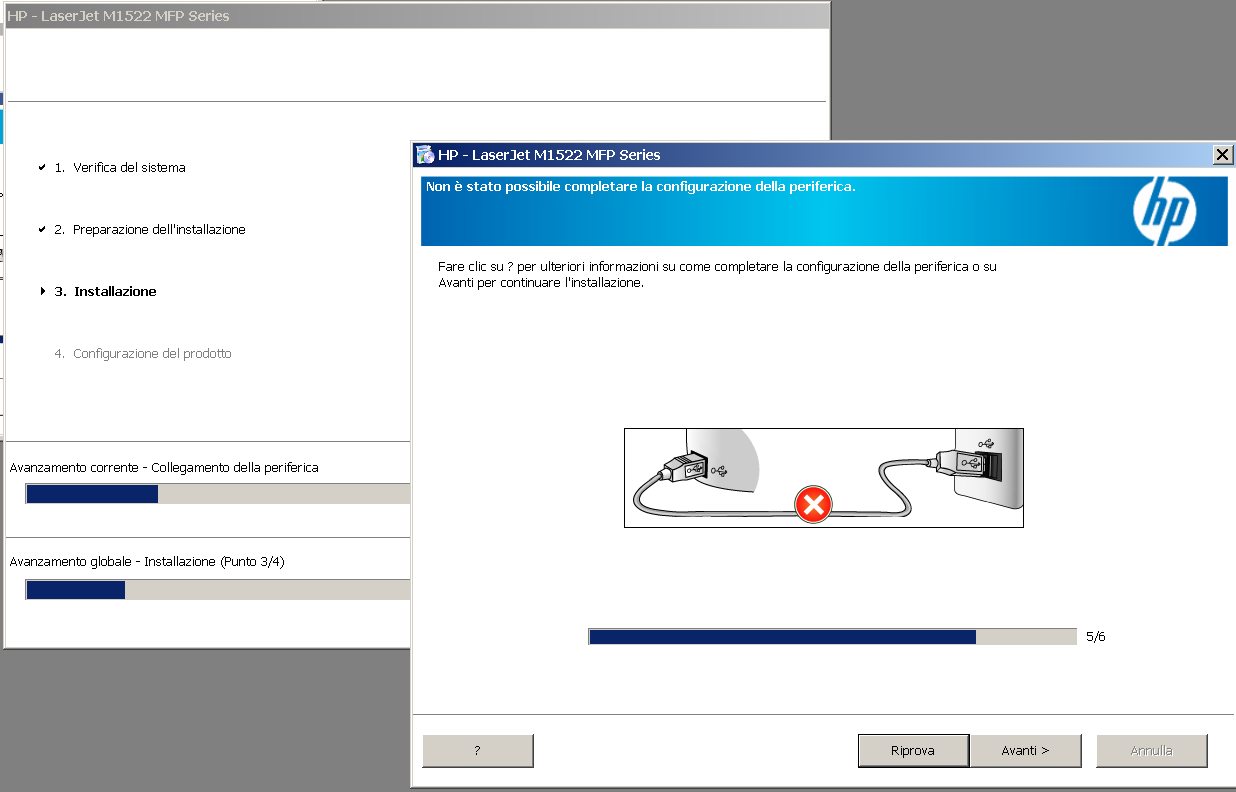The height and width of the screenshot is (792, 1236).
Task: Click the Avanzamento globale progress bar
Action: [x=215, y=589]
